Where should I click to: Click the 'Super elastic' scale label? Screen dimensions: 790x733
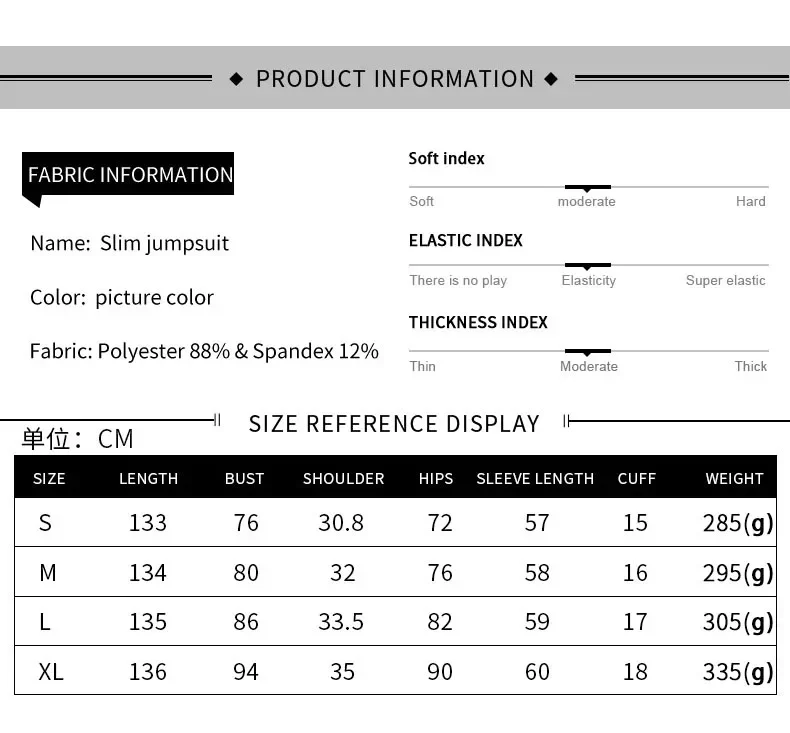tap(725, 281)
